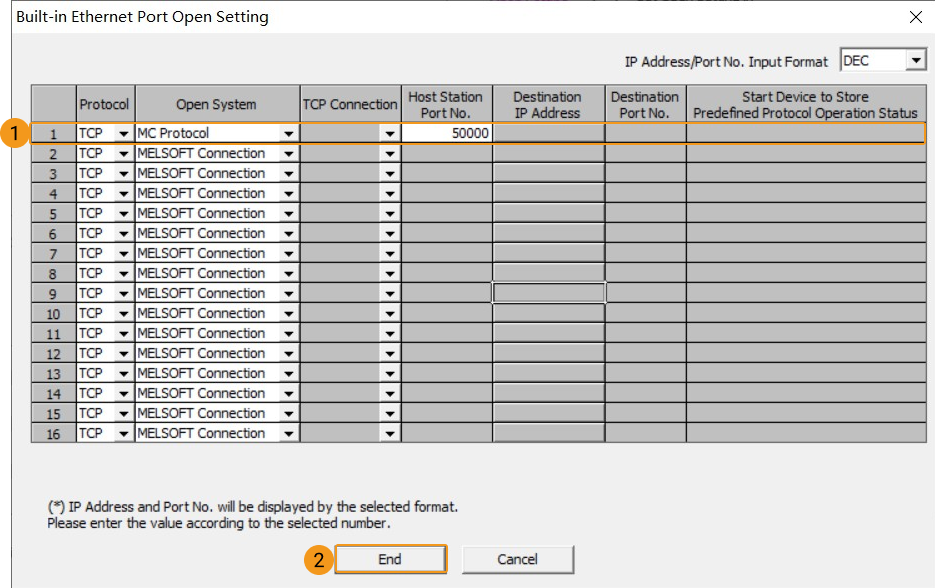This screenshot has width=935, height=588.
Task: Open the Open System list on row 16
Action: tap(288, 433)
